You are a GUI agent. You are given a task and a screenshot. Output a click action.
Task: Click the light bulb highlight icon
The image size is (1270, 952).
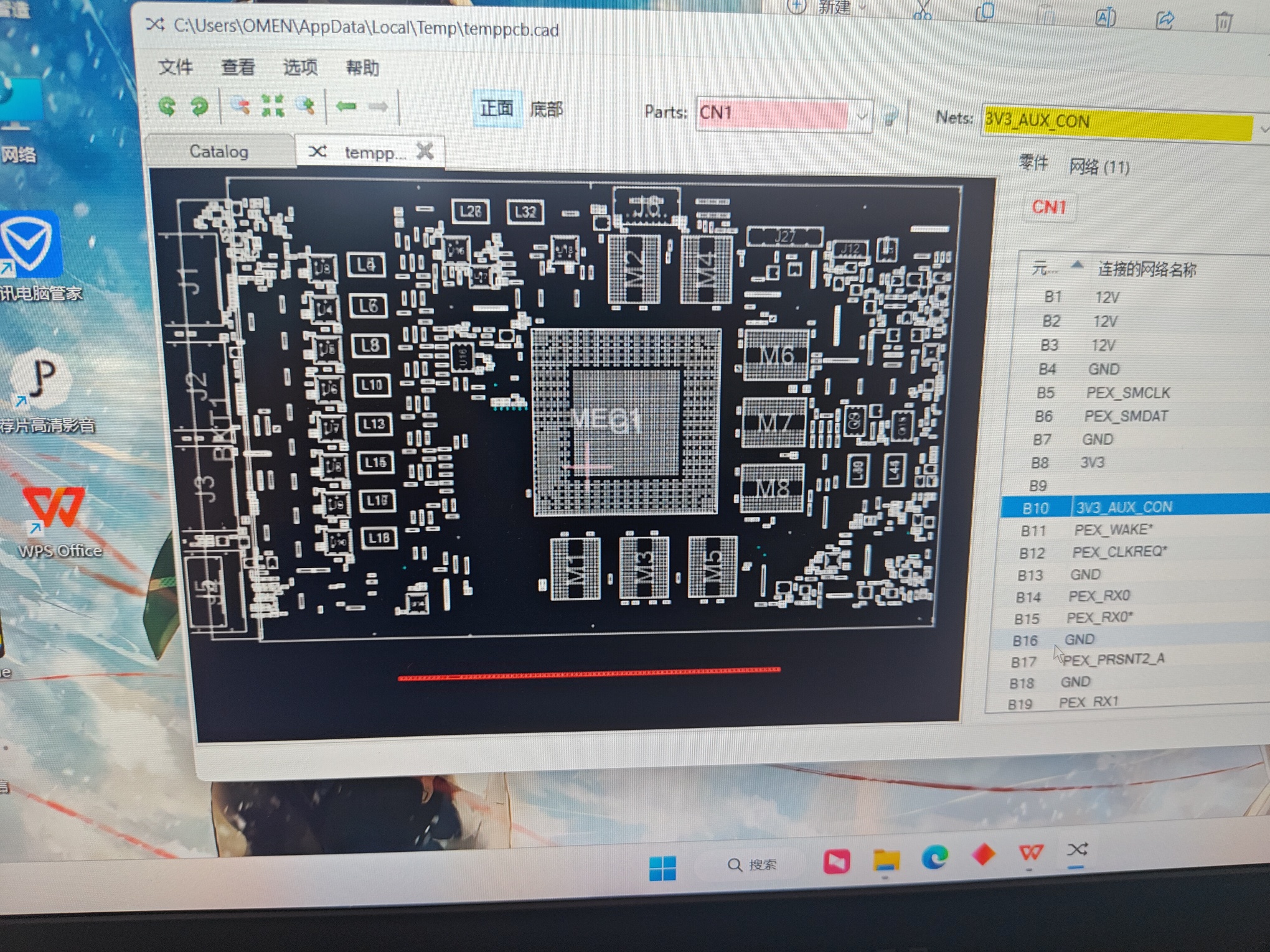(x=890, y=116)
